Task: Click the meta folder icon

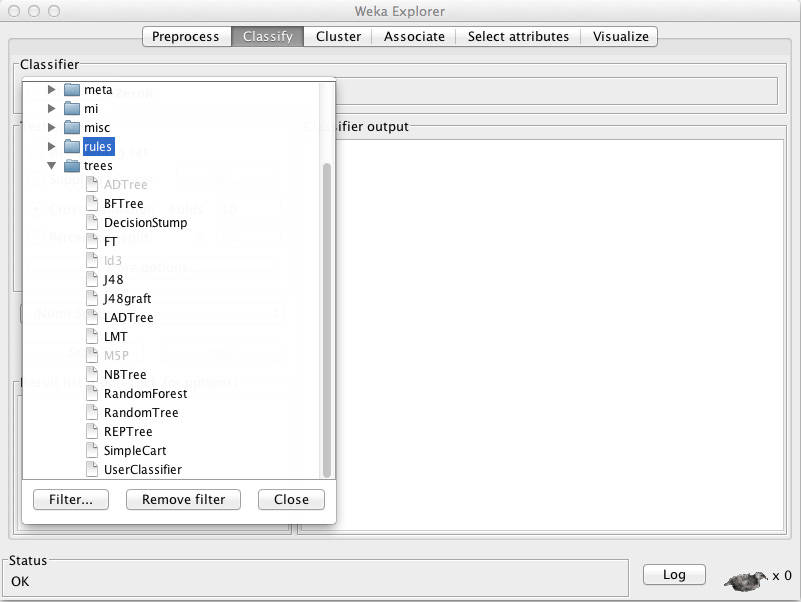Action: pos(72,89)
